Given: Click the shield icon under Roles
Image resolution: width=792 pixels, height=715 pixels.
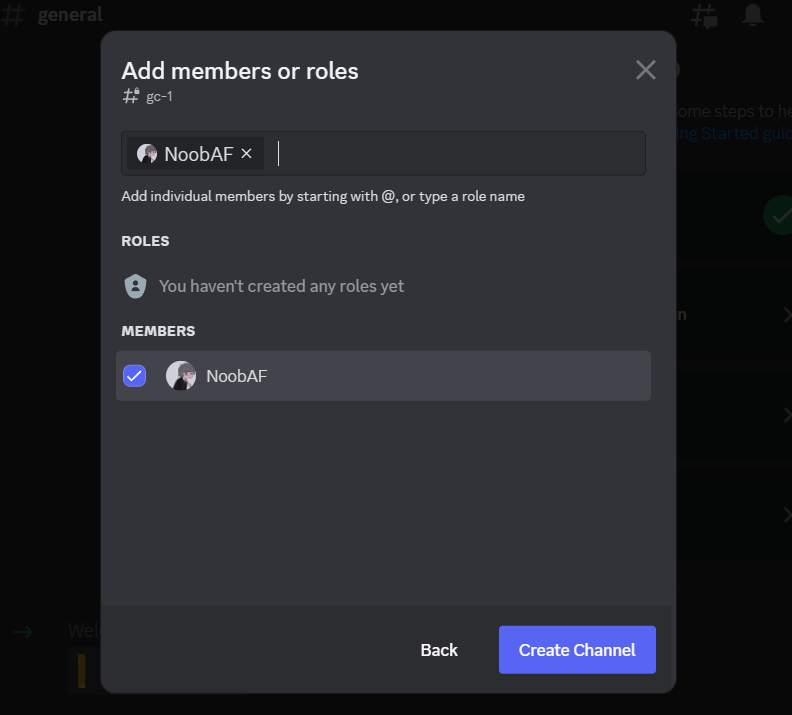Looking at the screenshot, I should tap(135, 286).
